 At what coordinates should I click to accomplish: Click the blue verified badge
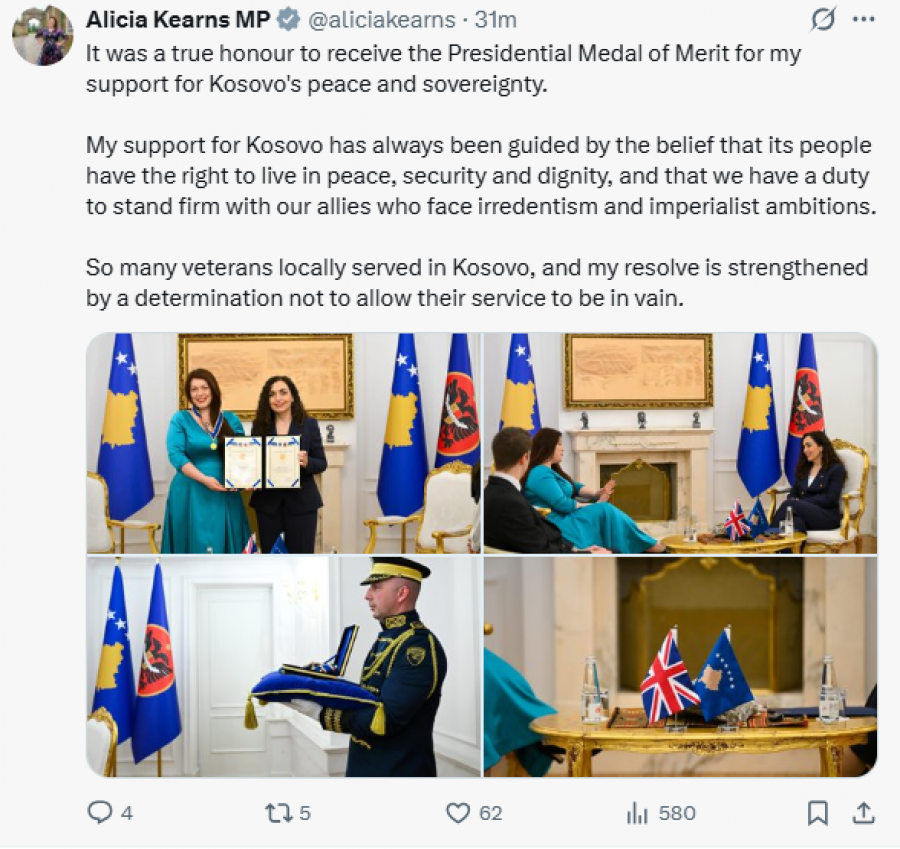pos(288,20)
